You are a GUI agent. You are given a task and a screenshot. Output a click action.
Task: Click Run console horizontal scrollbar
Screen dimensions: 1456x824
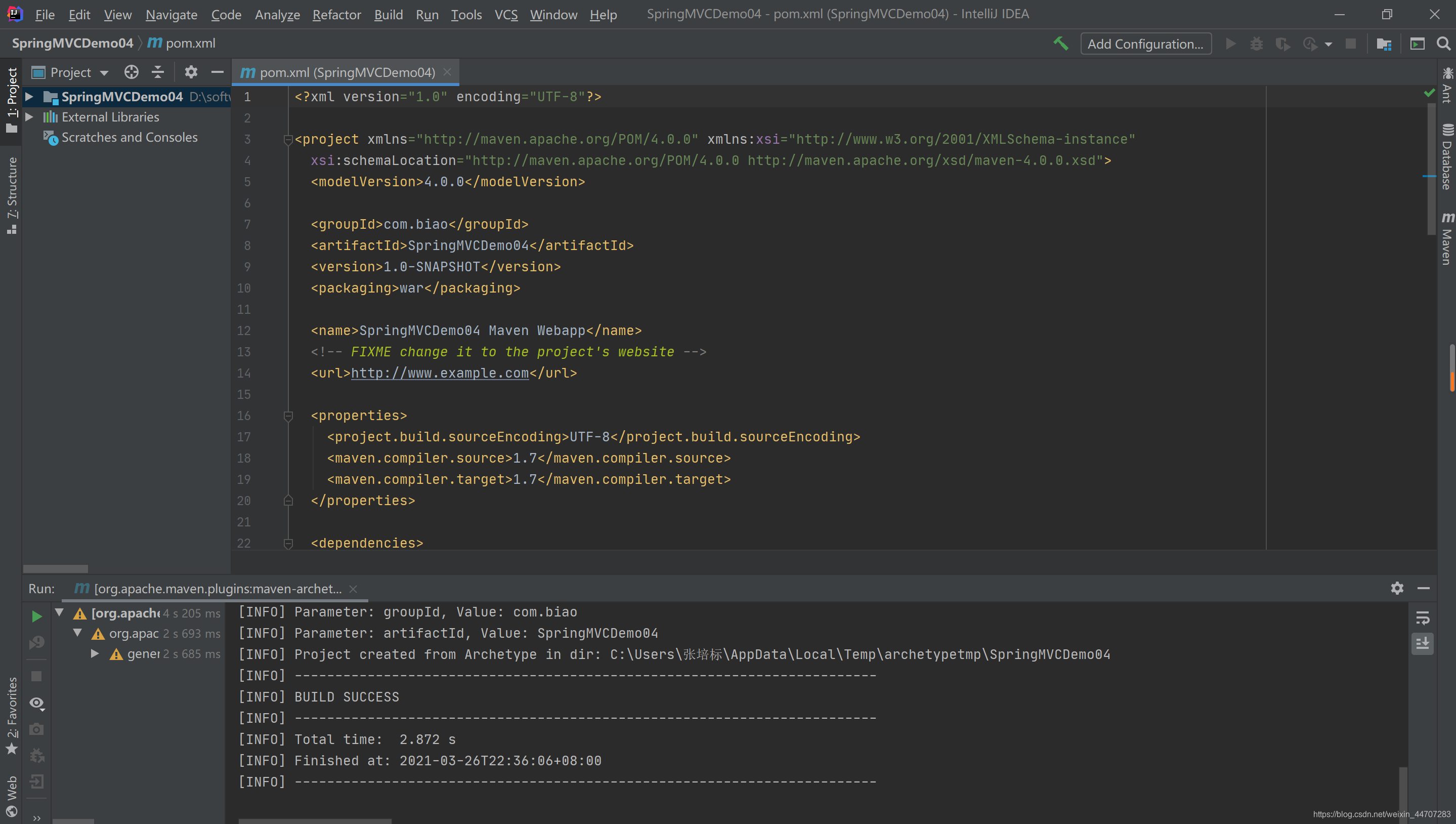(x=315, y=820)
